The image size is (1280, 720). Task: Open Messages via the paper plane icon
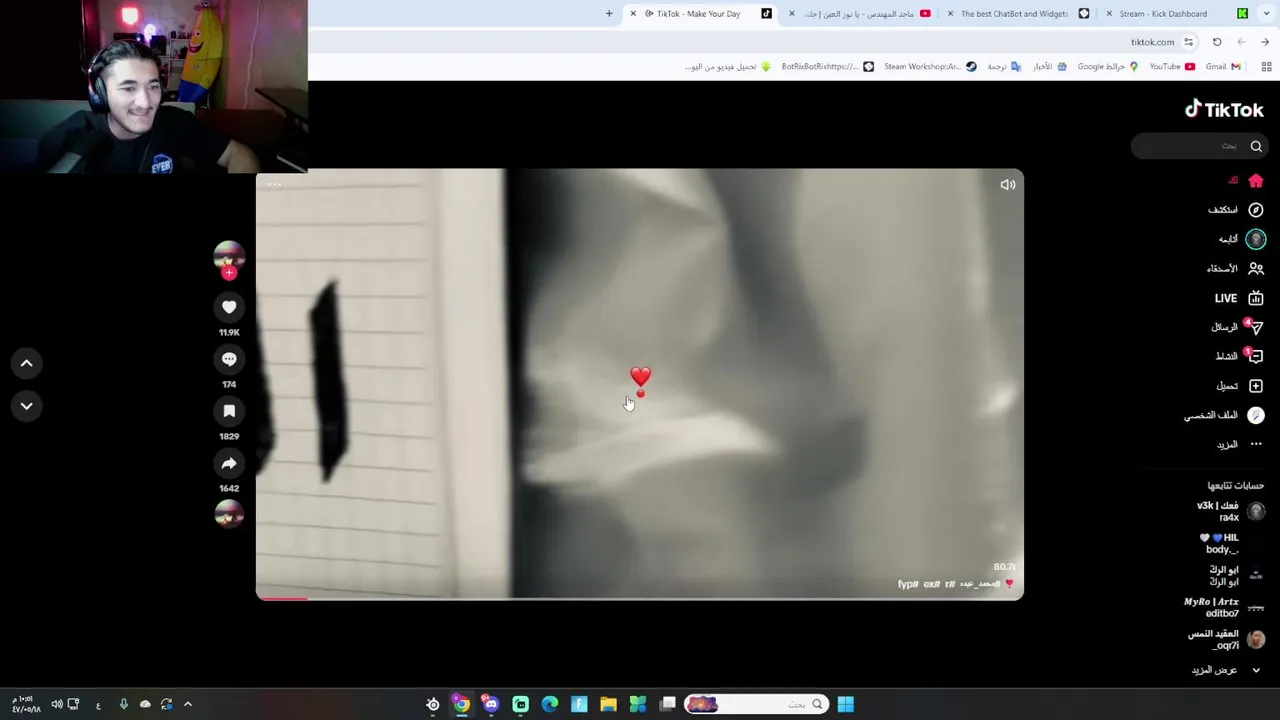tap(1256, 327)
